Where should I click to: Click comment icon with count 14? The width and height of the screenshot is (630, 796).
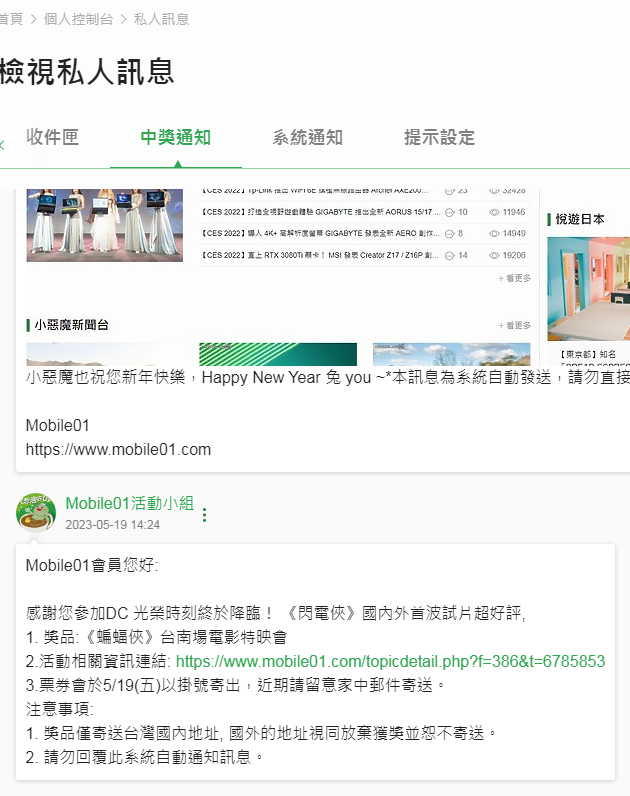pos(450,255)
